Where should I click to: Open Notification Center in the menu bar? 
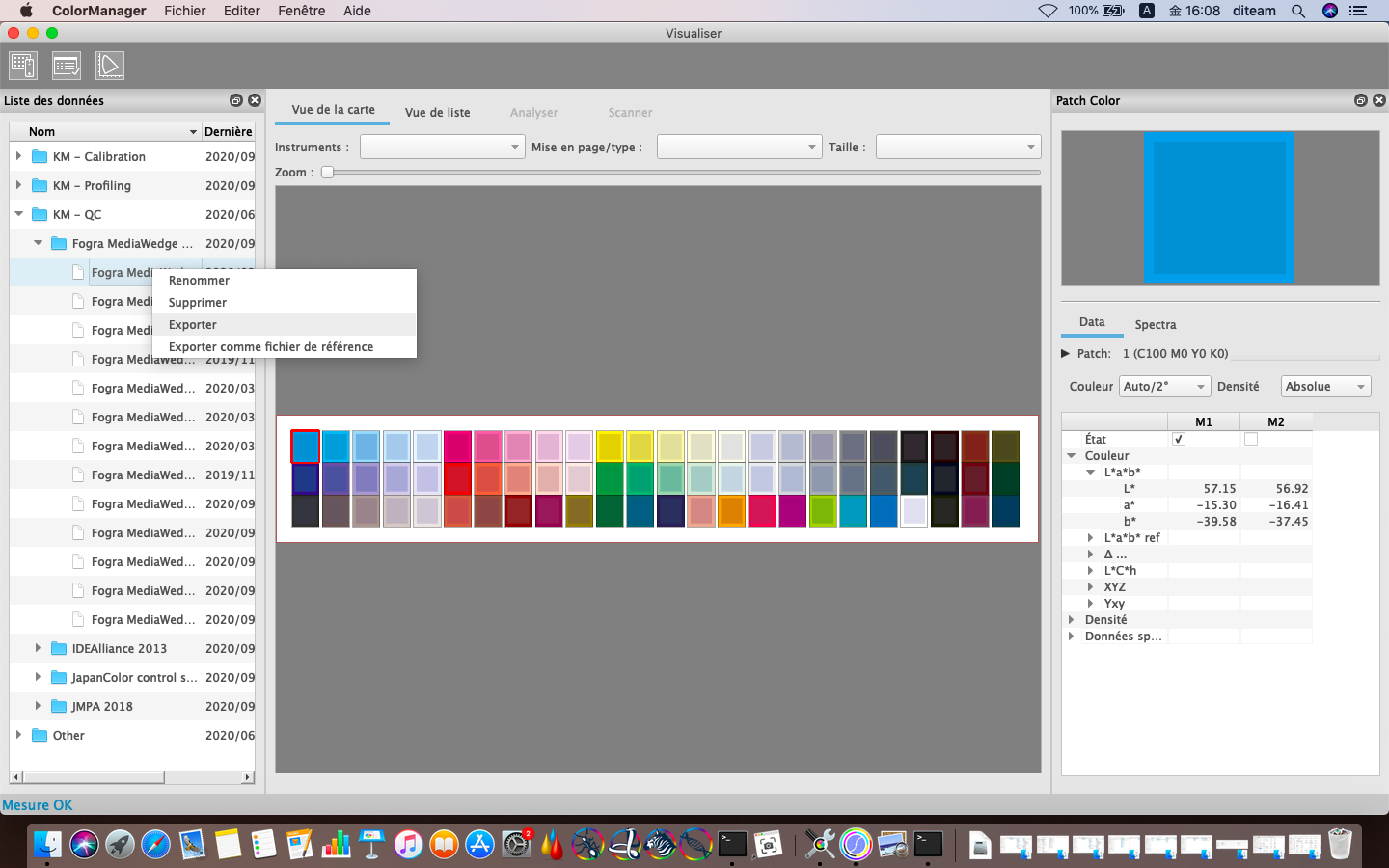tap(1358, 11)
